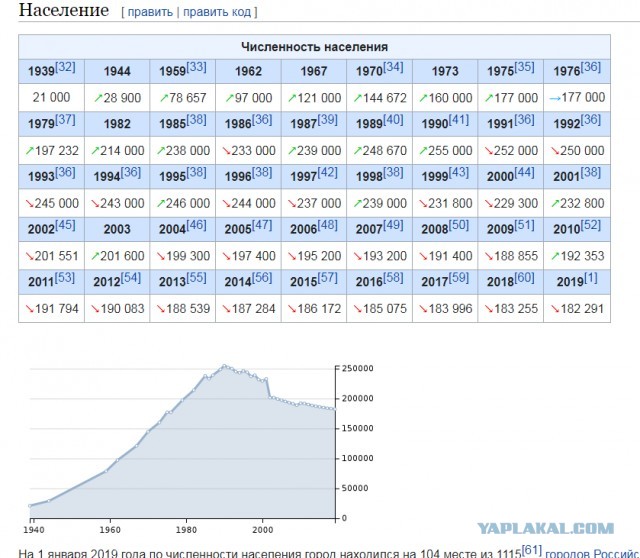
Task: Select the 192 353 value for 2010
Action: 582,256
